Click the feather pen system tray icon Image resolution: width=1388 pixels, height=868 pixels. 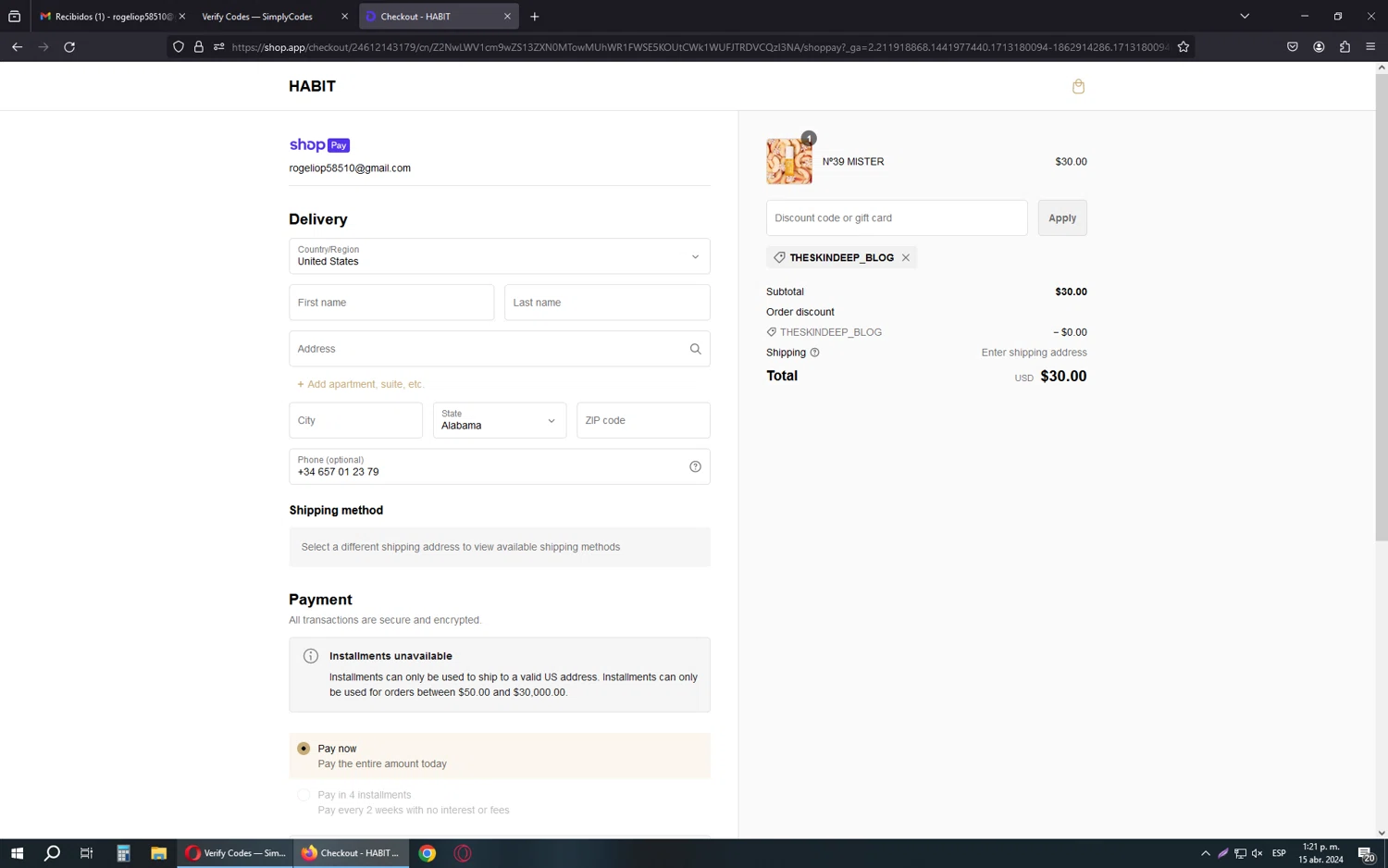pos(1222,853)
